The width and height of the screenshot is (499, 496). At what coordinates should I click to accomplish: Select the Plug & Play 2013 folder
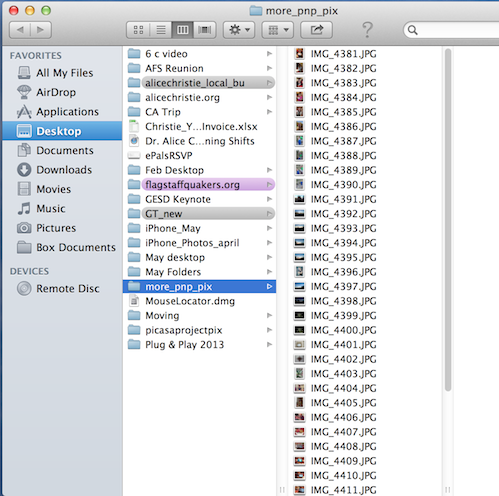point(199,344)
